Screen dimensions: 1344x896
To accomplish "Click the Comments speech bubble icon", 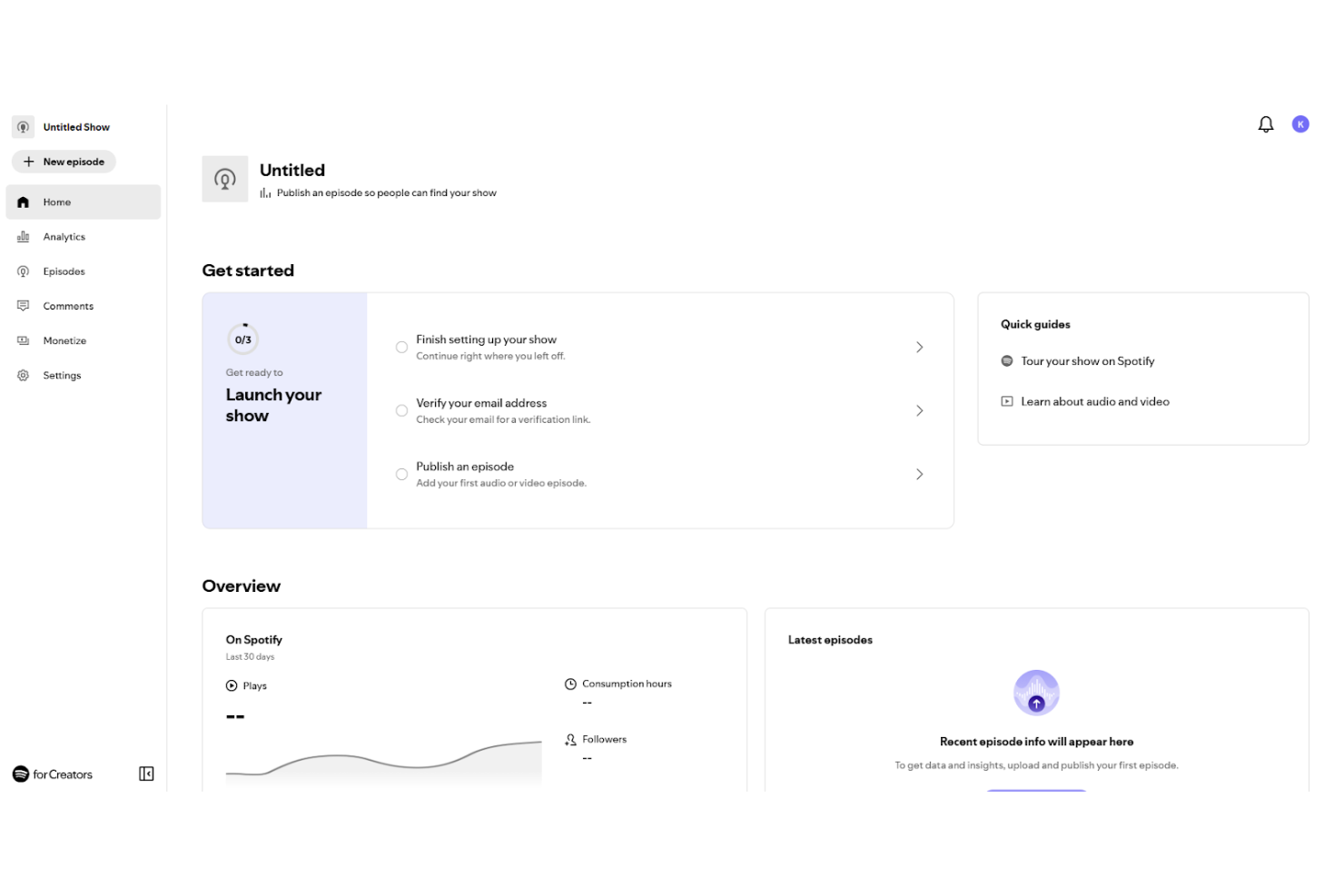I will click(24, 306).
